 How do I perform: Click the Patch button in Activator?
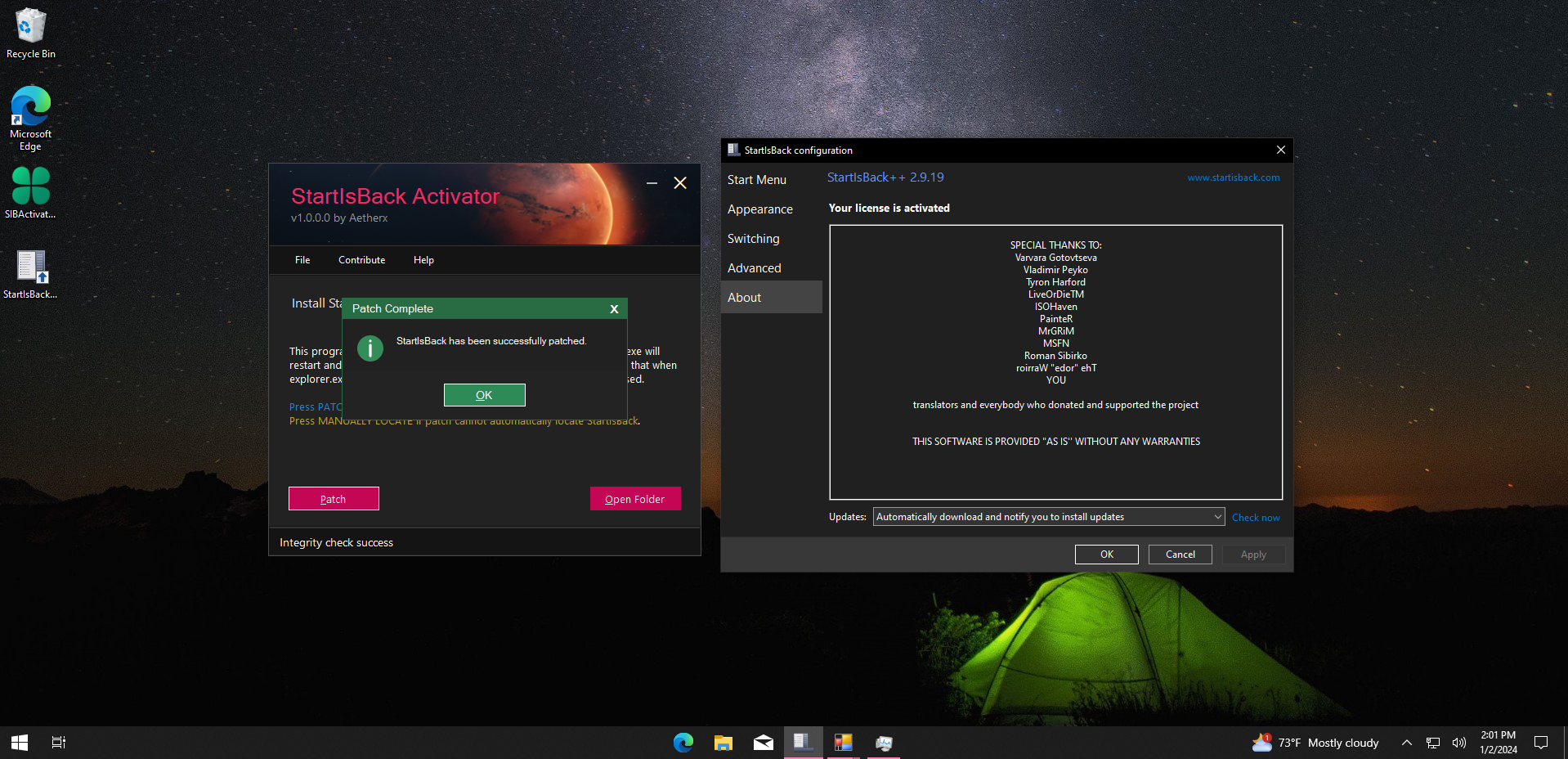coord(334,499)
